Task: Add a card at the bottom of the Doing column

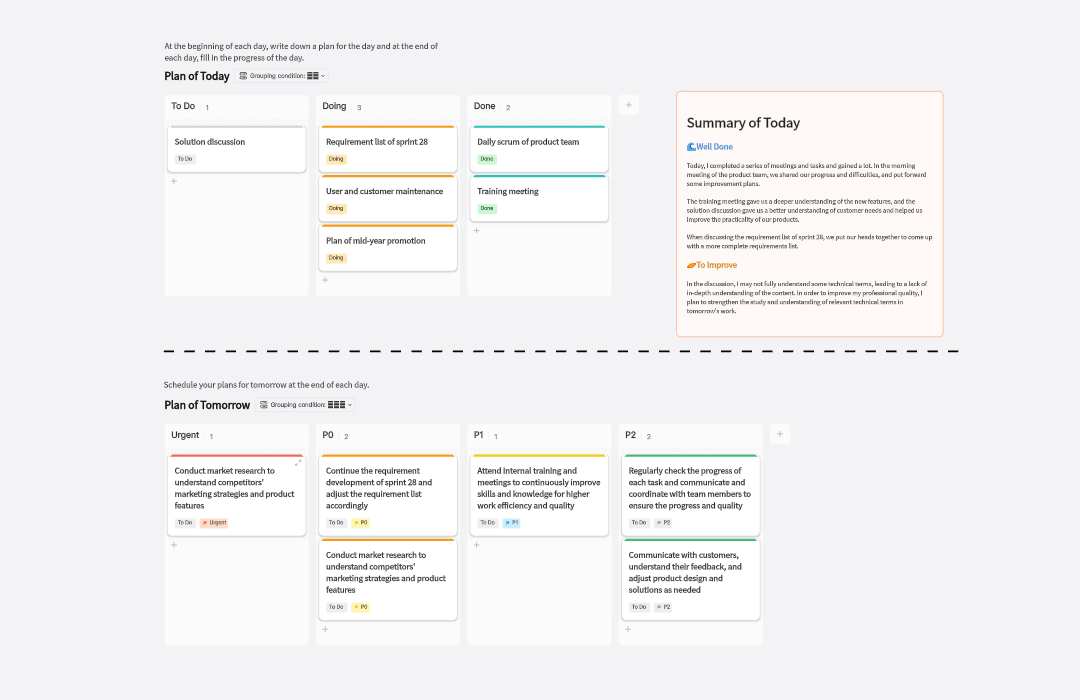Action: (325, 280)
